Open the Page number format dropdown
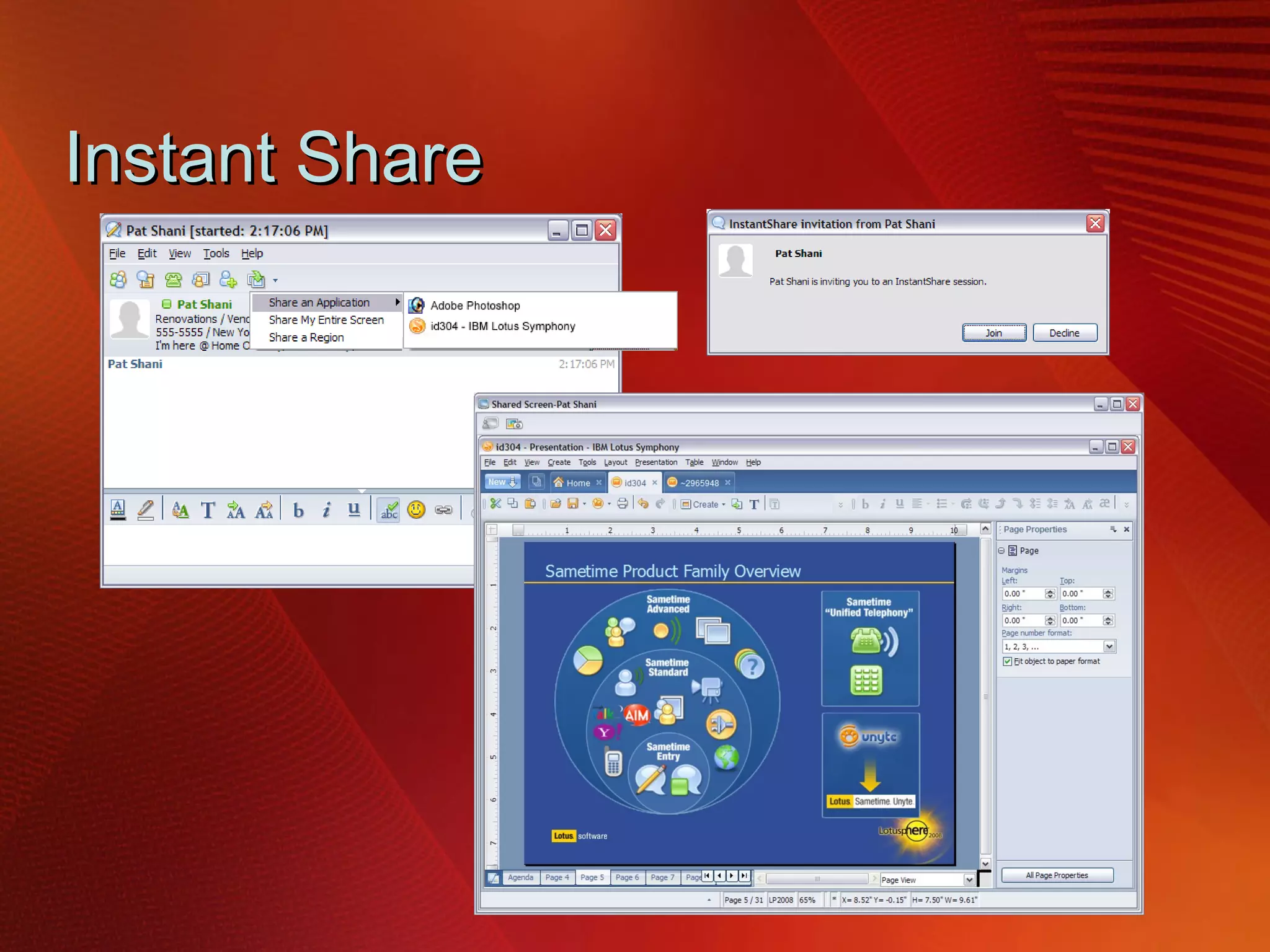Image resolution: width=1270 pixels, height=952 pixels. (x=1109, y=646)
